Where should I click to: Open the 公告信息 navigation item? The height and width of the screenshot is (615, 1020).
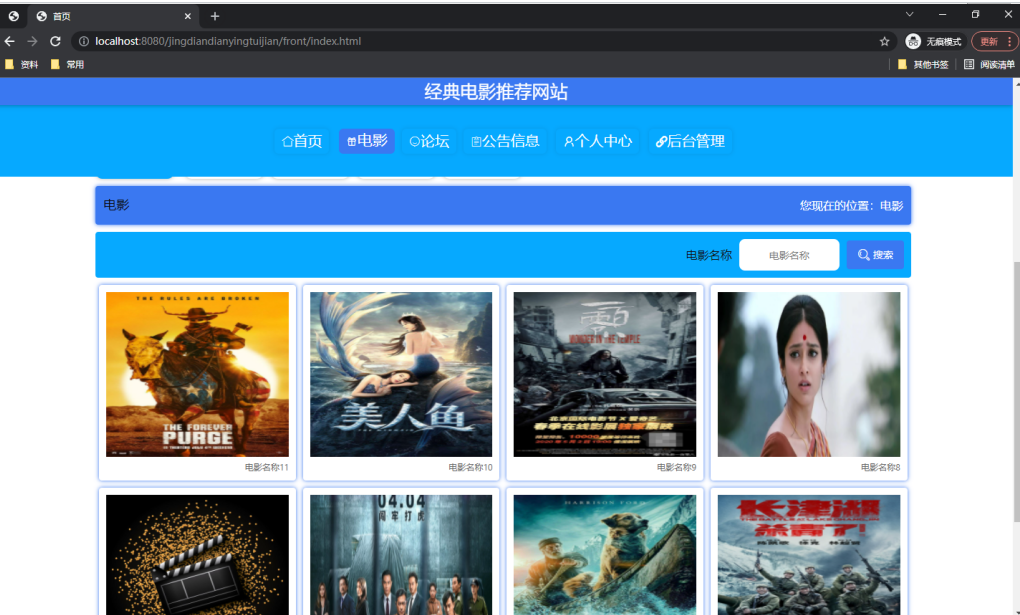(505, 141)
